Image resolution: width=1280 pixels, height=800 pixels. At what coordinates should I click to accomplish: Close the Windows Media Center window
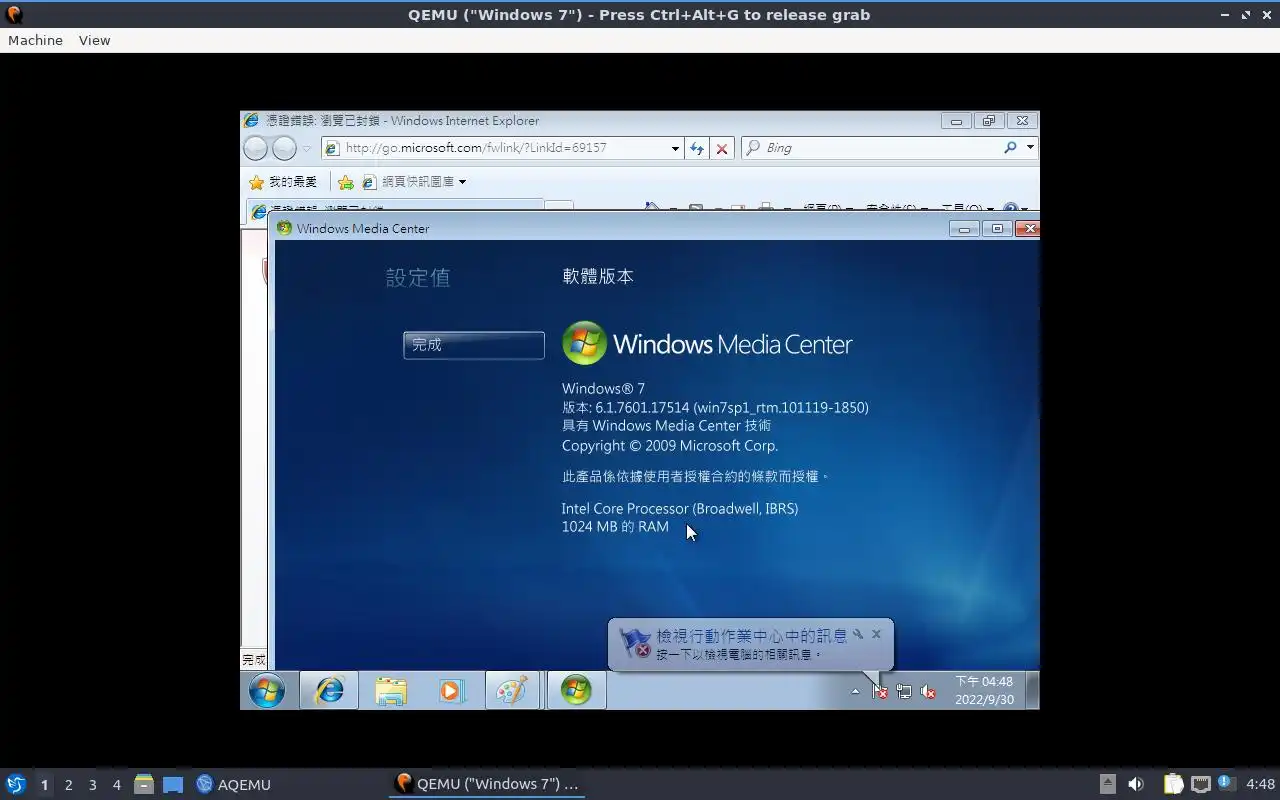point(1028,229)
